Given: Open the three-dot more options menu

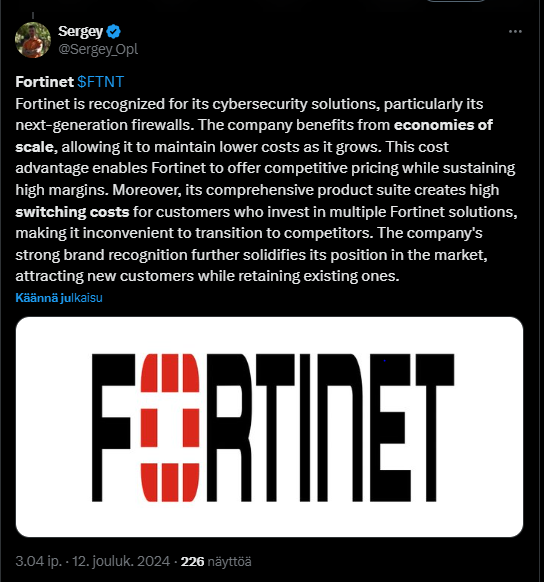Looking at the screenshot, I should [515, 32].
